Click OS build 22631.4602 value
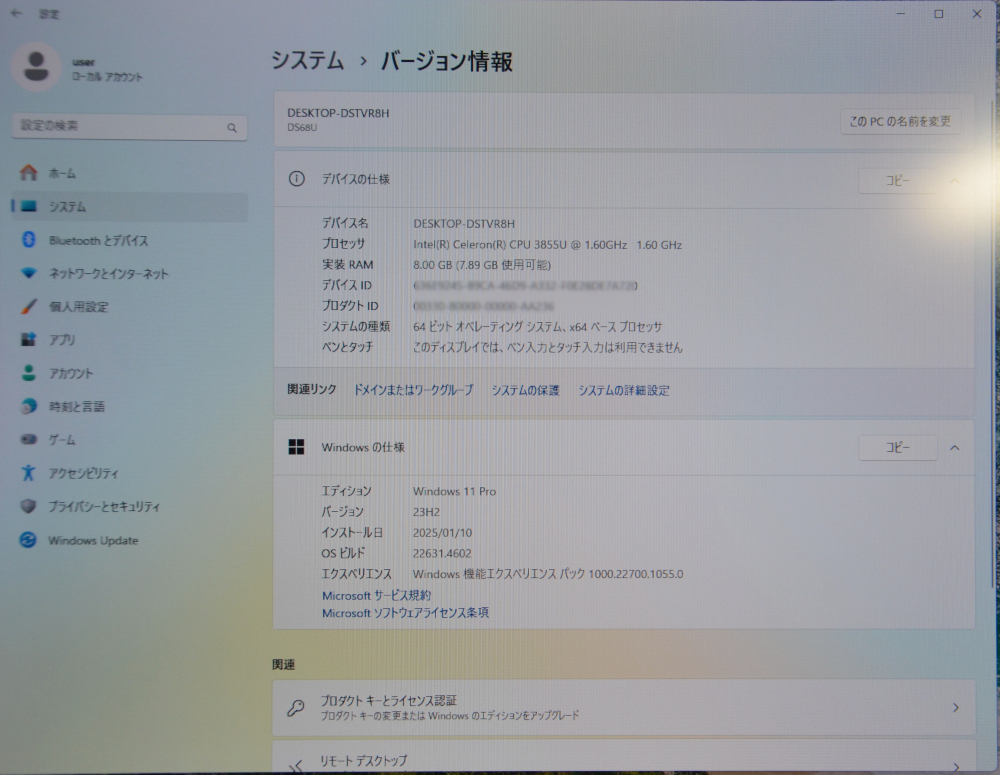This screenshot has width=1000, height=775. (x=442, y=553)
